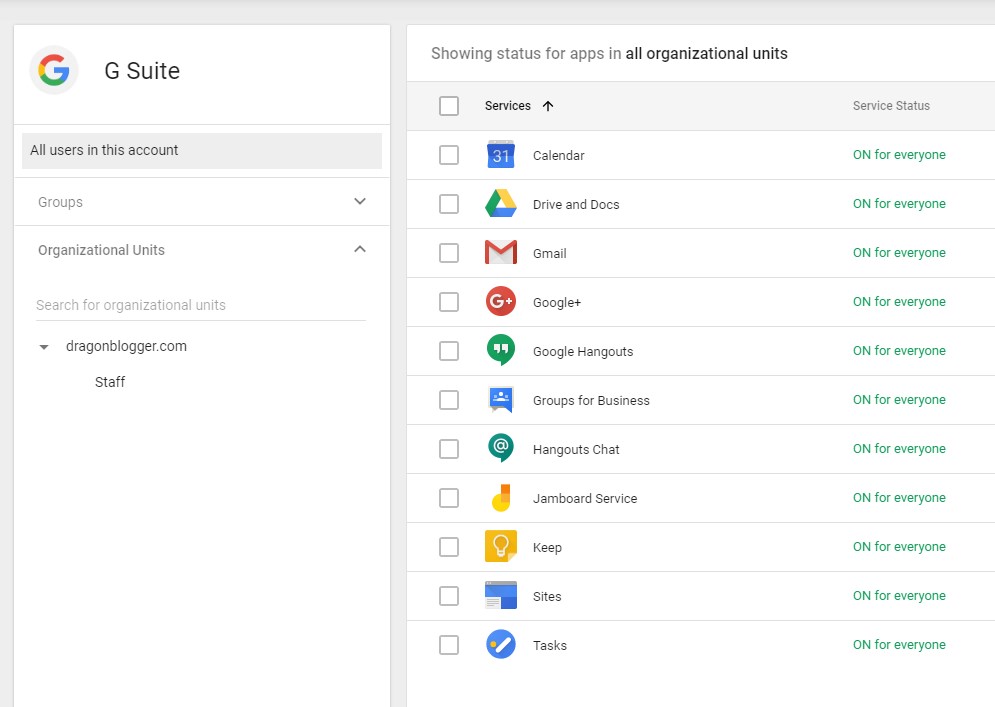Click the Groups for Business icon
The width and height of the screenshot is (995, 707).
point(501,399)
